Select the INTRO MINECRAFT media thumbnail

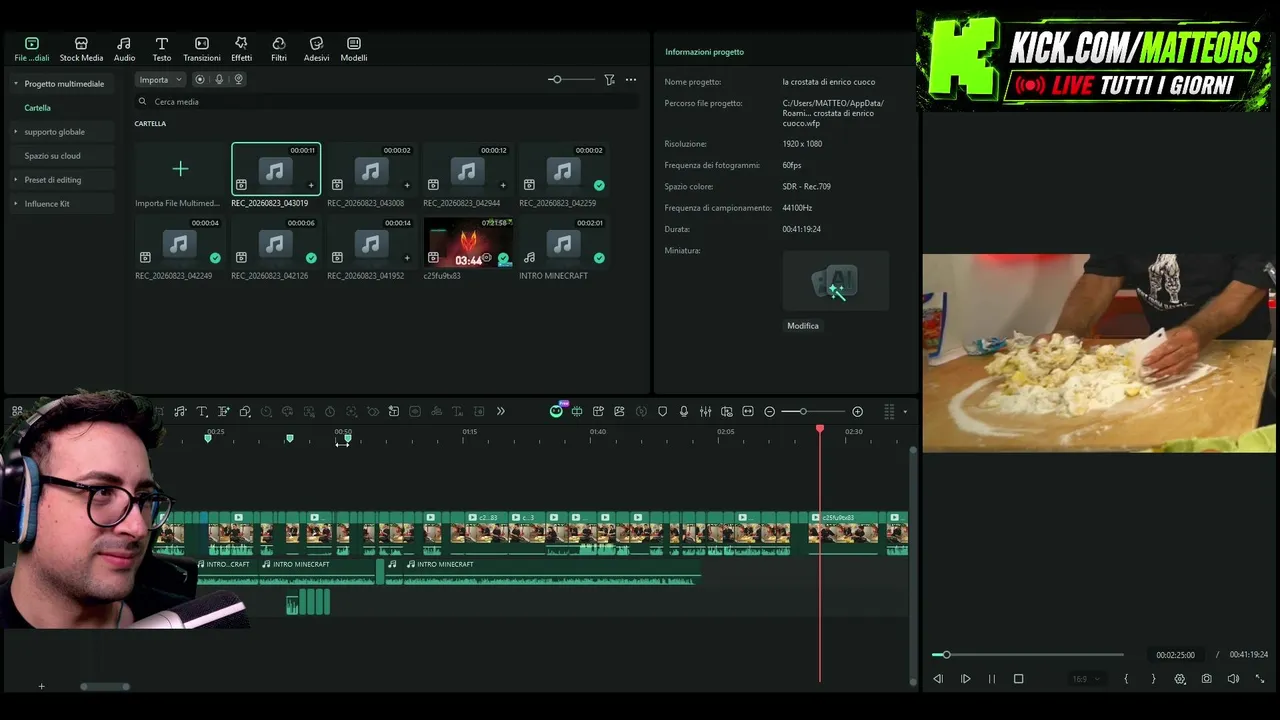(564, 242)
